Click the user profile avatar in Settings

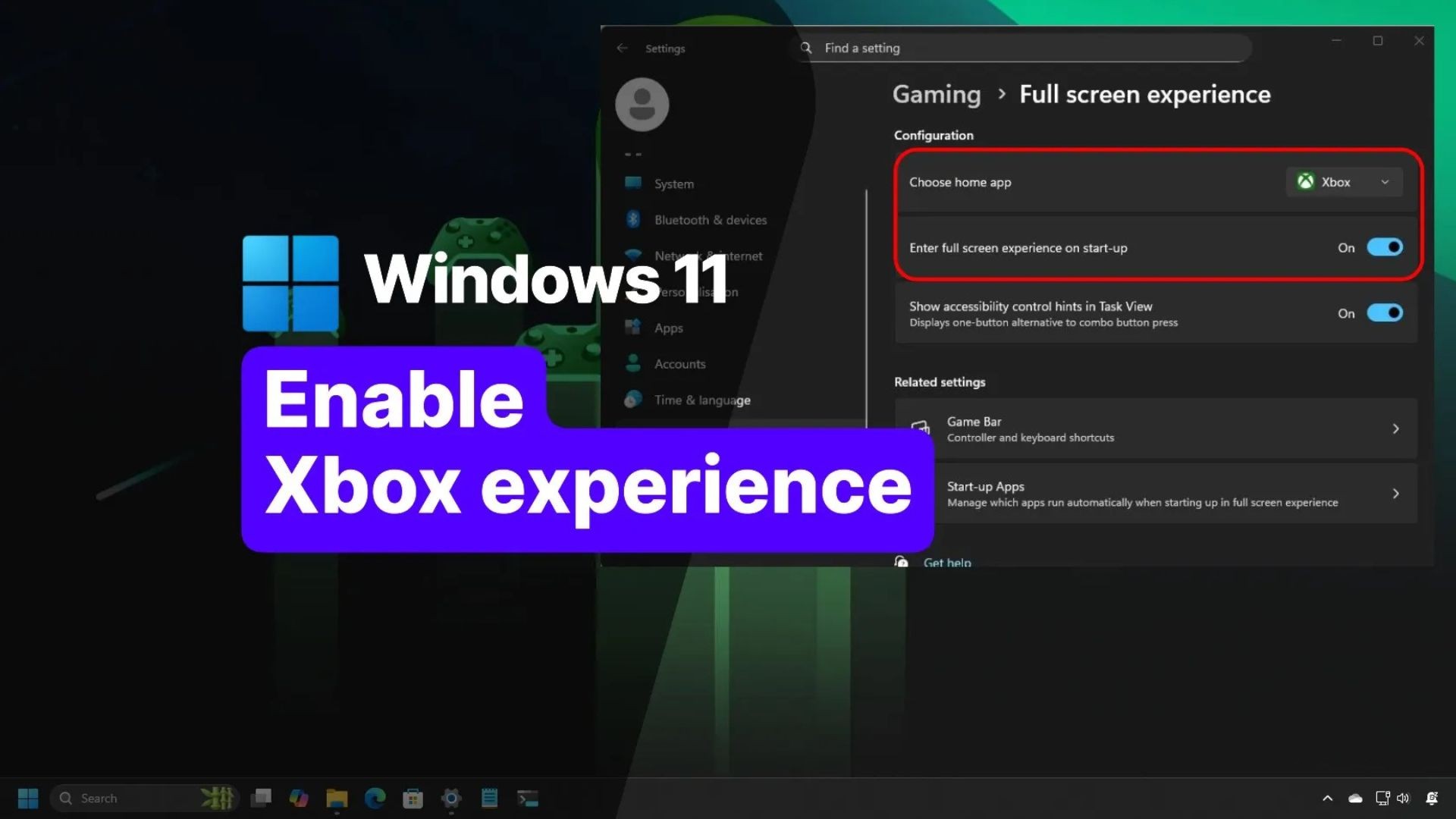(x=642, y=104)
